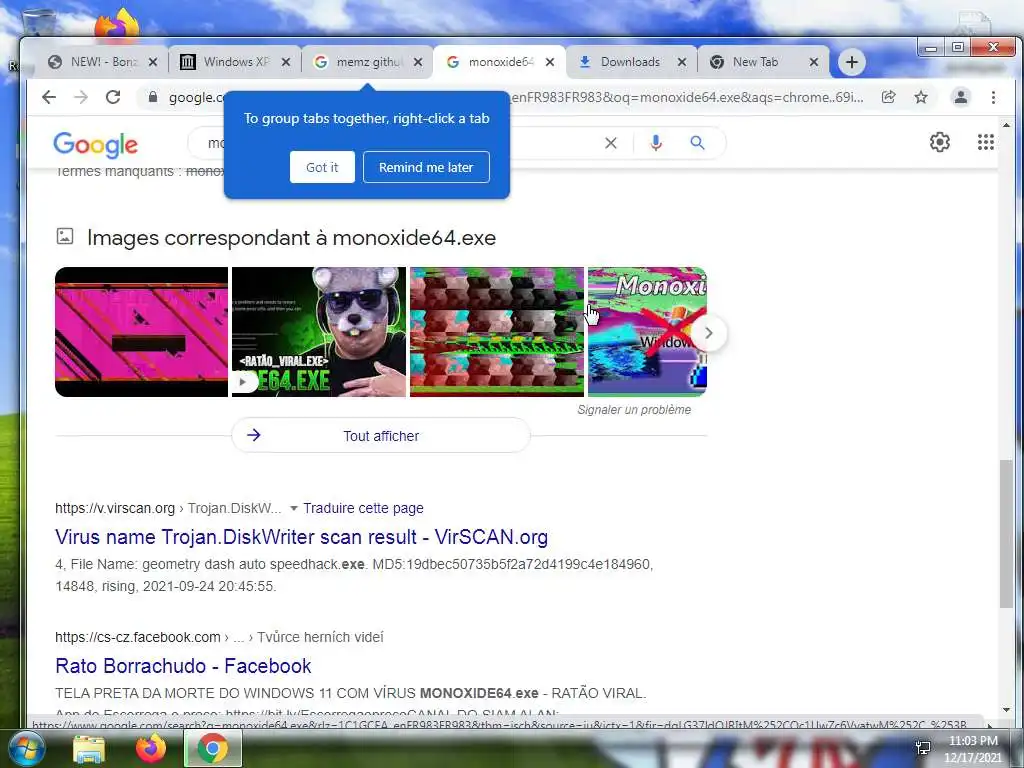
Task: Click the https://cs-cz.facebook.com result URL
Action: pos(138,637)
